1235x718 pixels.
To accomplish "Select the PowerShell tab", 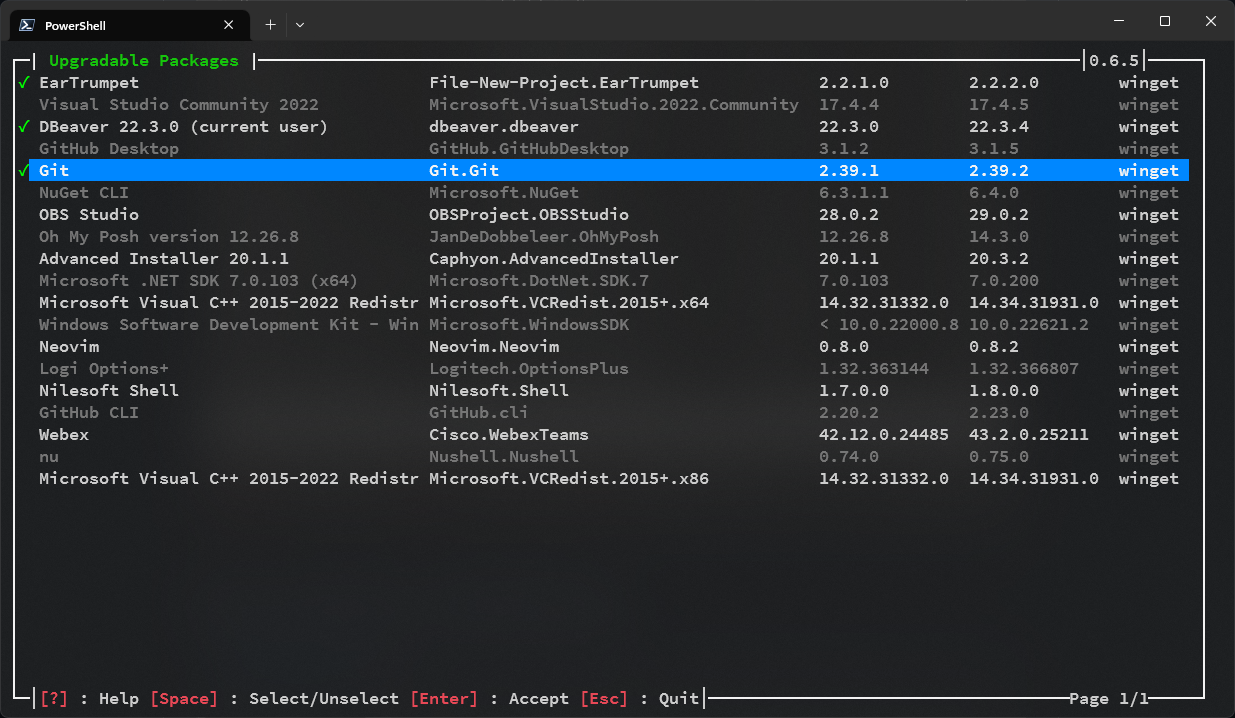I will tap(128, 25).
